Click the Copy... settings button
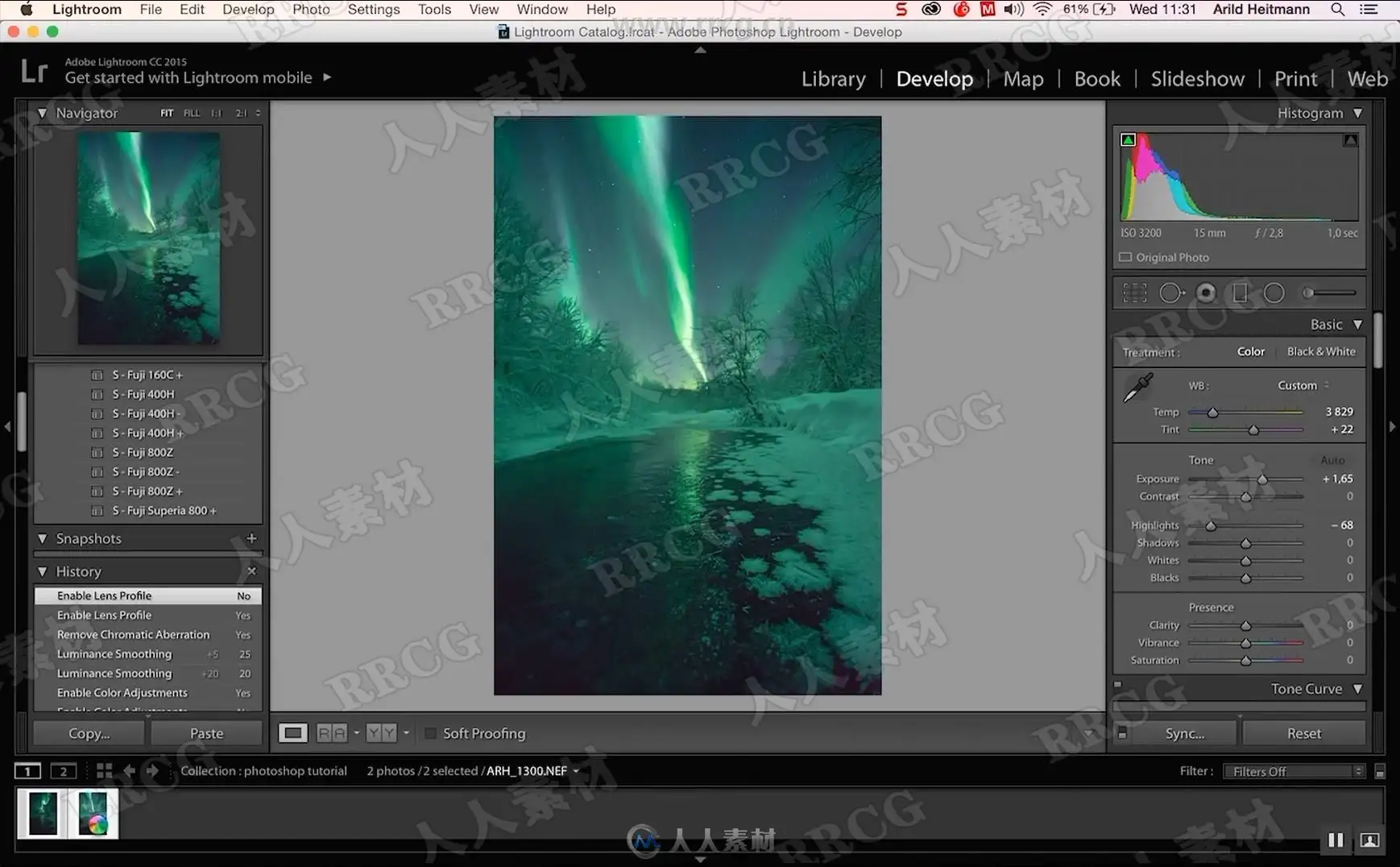The image size is (1400, 867). (89, 733)
